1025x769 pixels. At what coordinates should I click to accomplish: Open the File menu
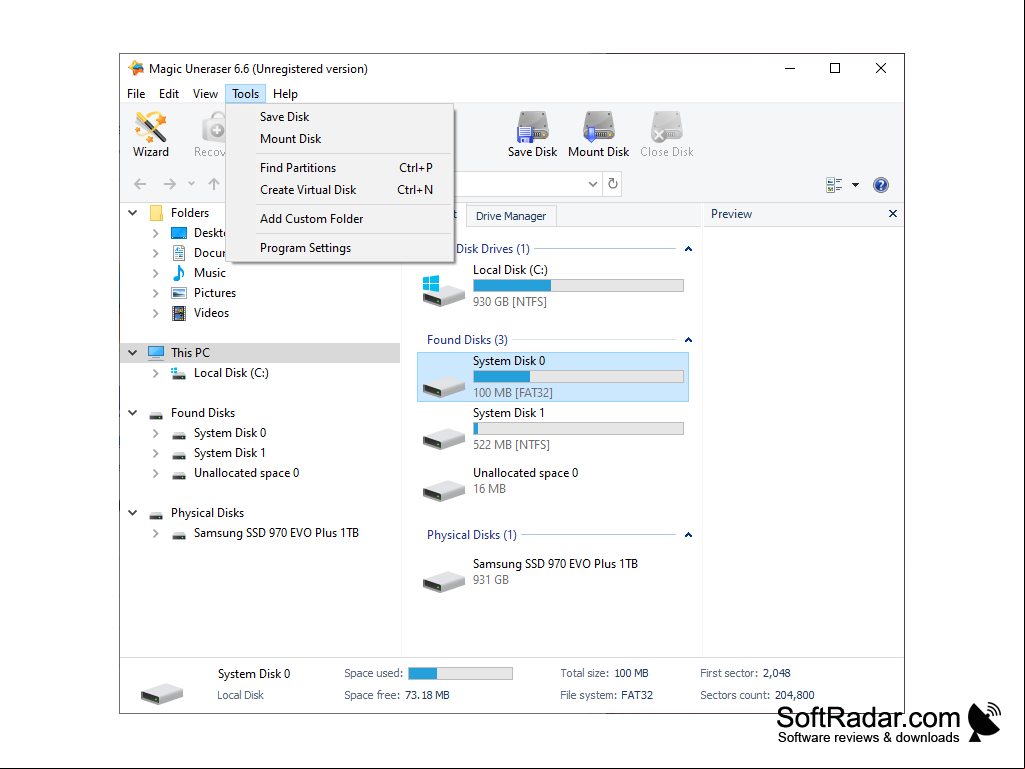click(x=136, y=94)
